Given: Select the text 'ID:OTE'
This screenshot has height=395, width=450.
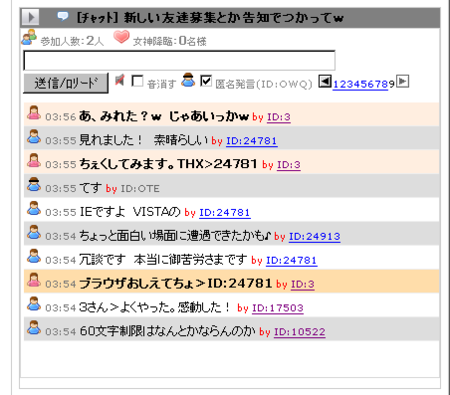Looking at the screenshot, I should click(140, 189).
